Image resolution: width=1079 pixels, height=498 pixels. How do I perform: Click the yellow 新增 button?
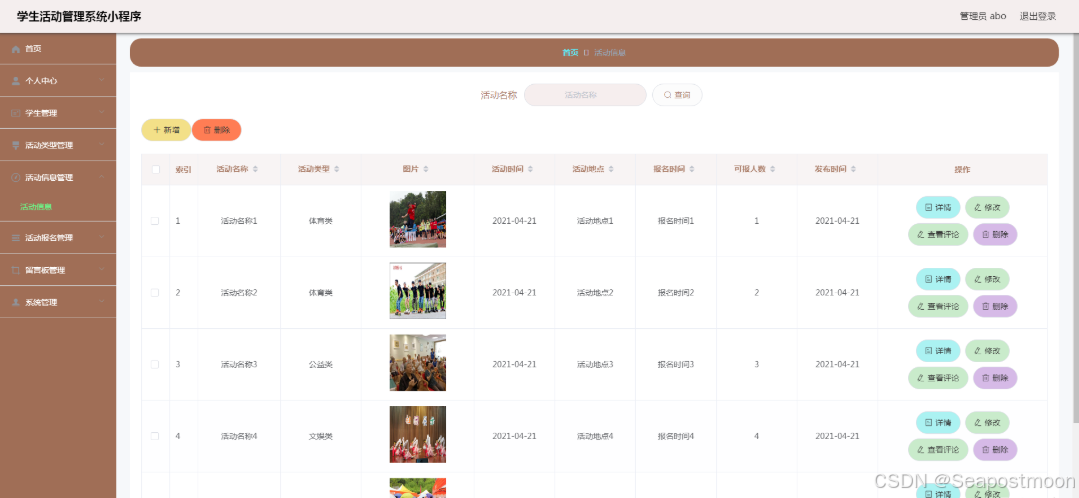(x=166, y=130)
